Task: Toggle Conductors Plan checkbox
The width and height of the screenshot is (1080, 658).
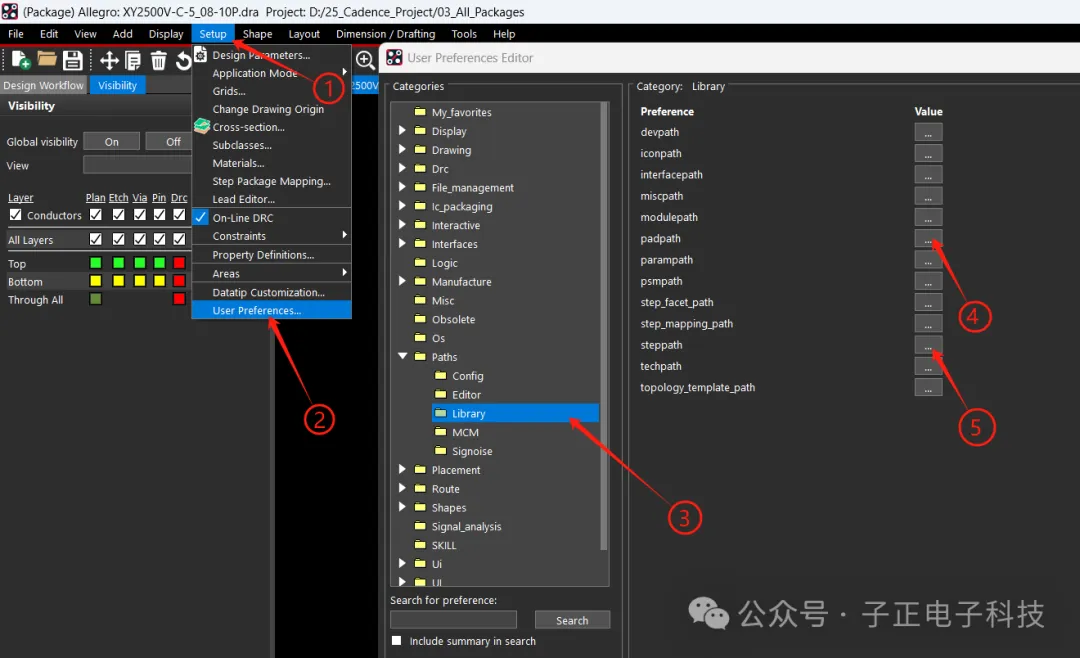Action: tap(96, 215)
